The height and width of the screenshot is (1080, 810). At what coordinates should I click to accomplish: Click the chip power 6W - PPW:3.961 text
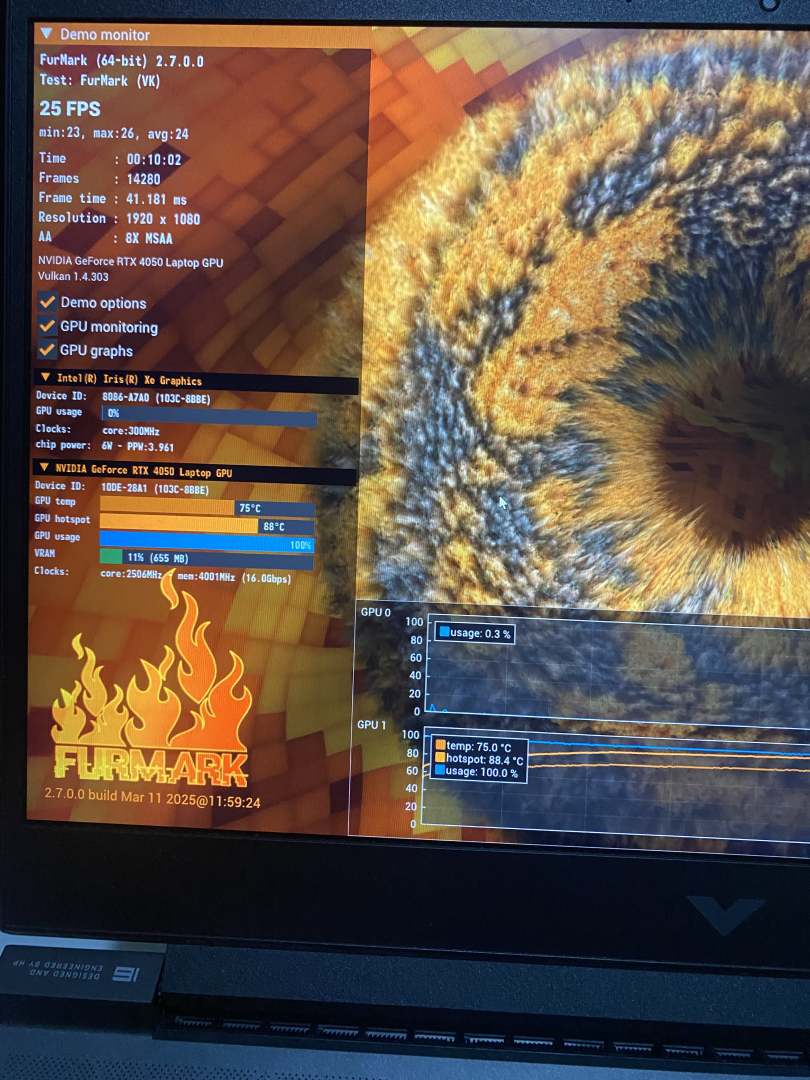pos(138,447)
